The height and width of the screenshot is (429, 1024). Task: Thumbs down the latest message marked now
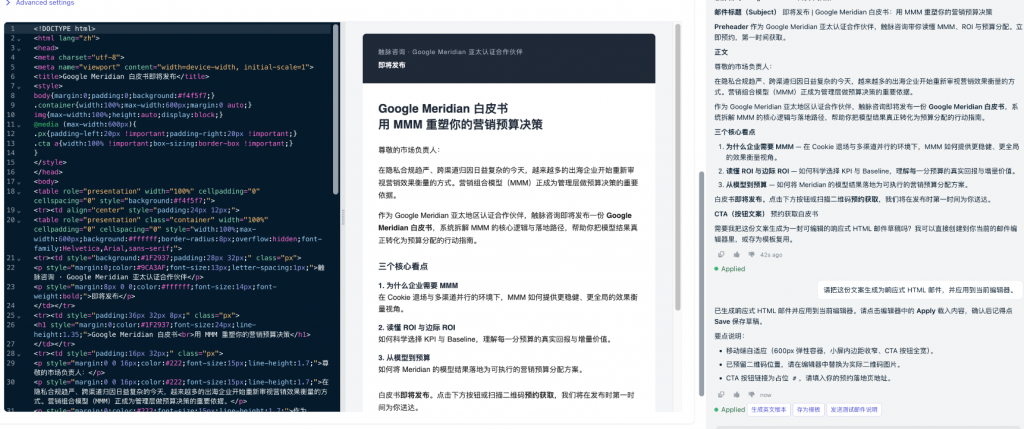tap(752, 395)
